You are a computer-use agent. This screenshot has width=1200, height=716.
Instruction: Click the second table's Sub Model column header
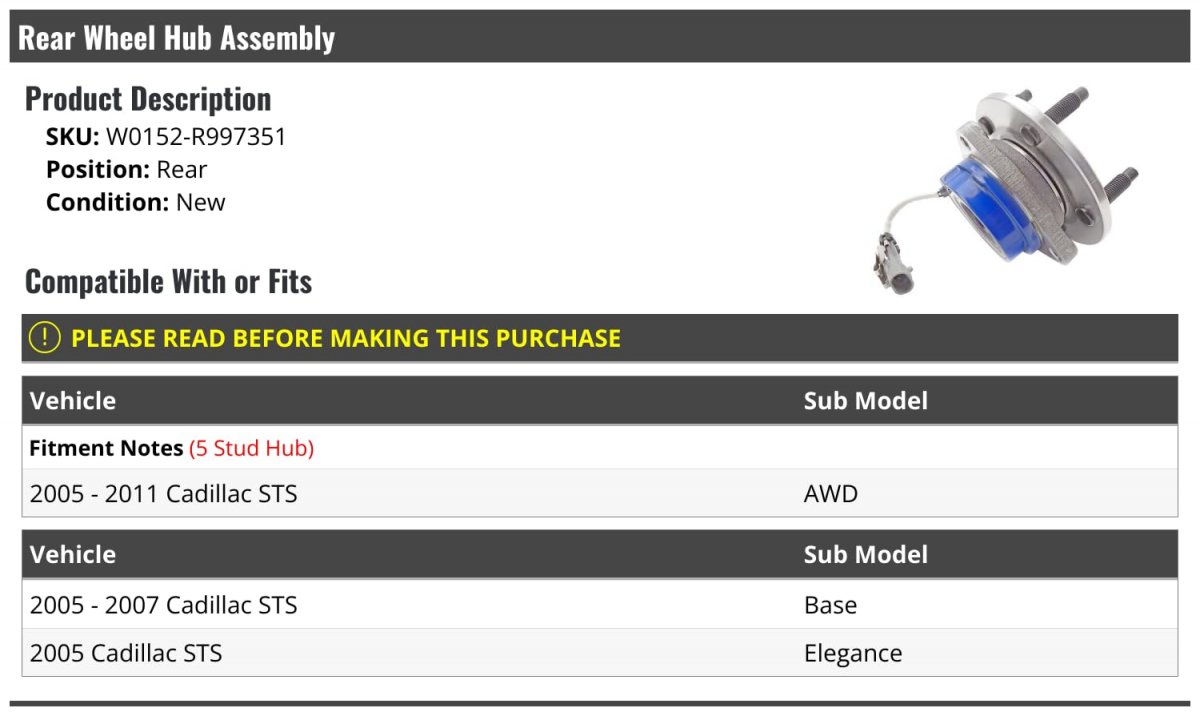coord(866,555)
